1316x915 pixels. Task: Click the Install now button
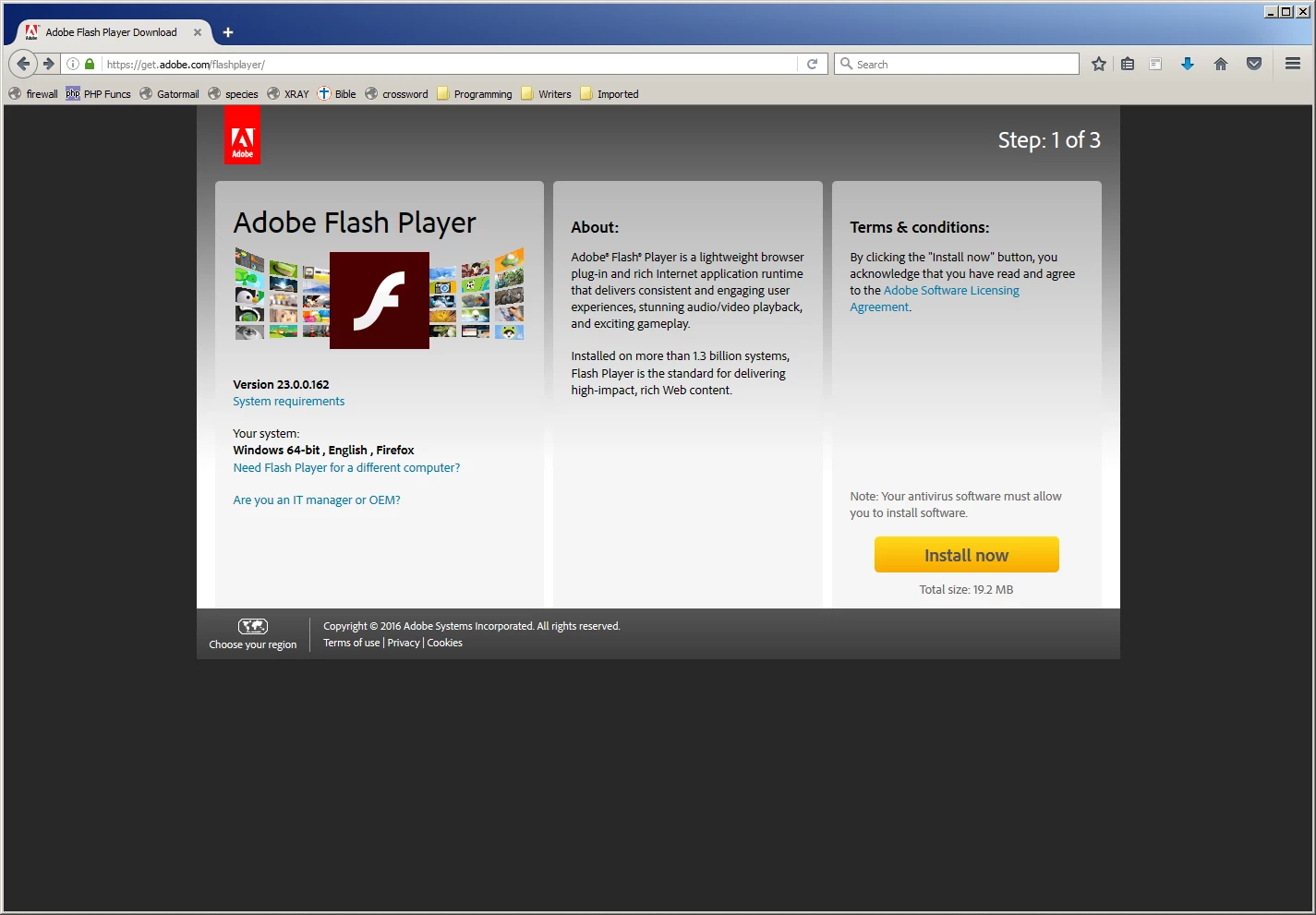[966, 555]
